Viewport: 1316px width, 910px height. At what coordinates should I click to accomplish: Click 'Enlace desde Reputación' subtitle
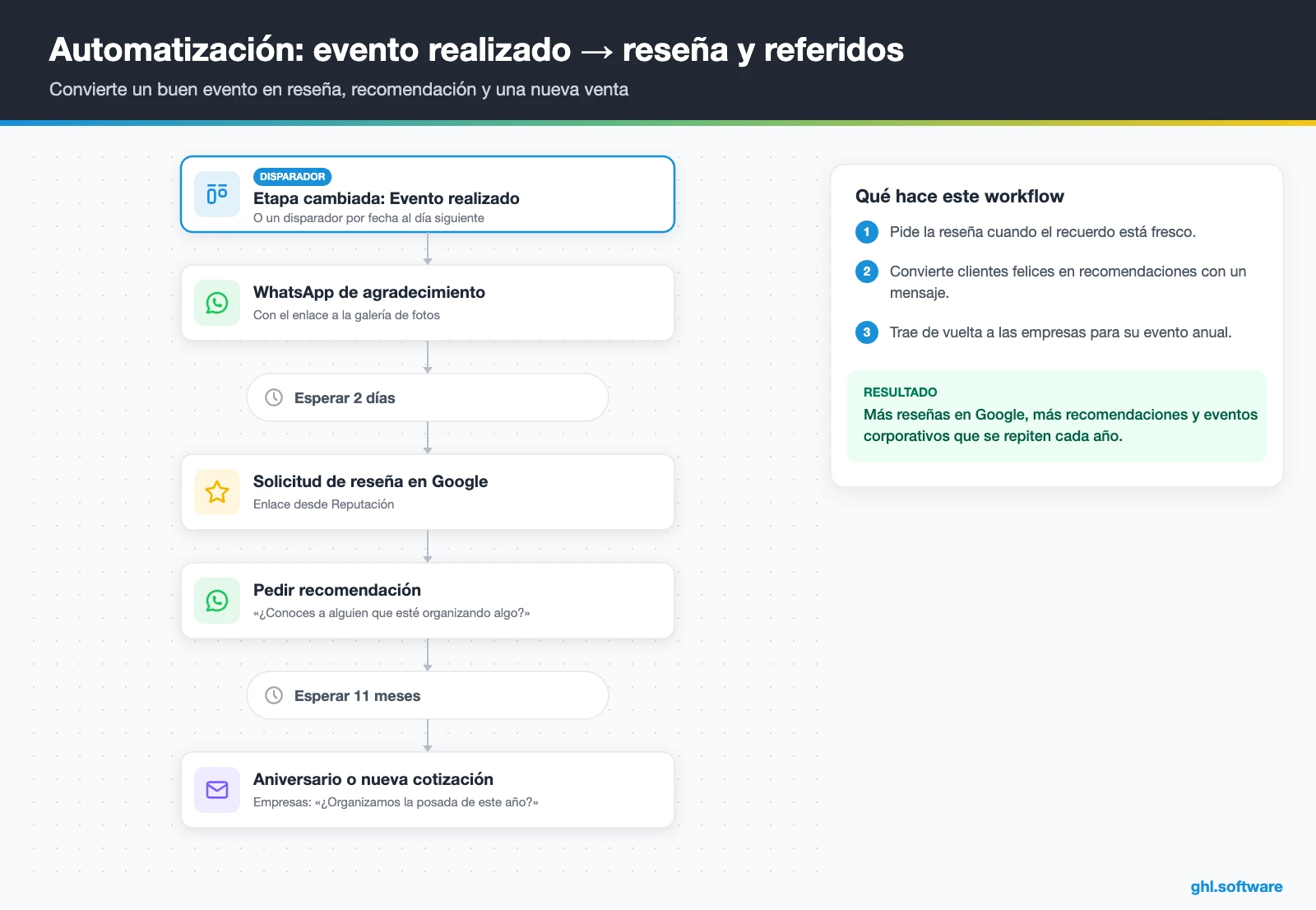click(x=323, y=504)
